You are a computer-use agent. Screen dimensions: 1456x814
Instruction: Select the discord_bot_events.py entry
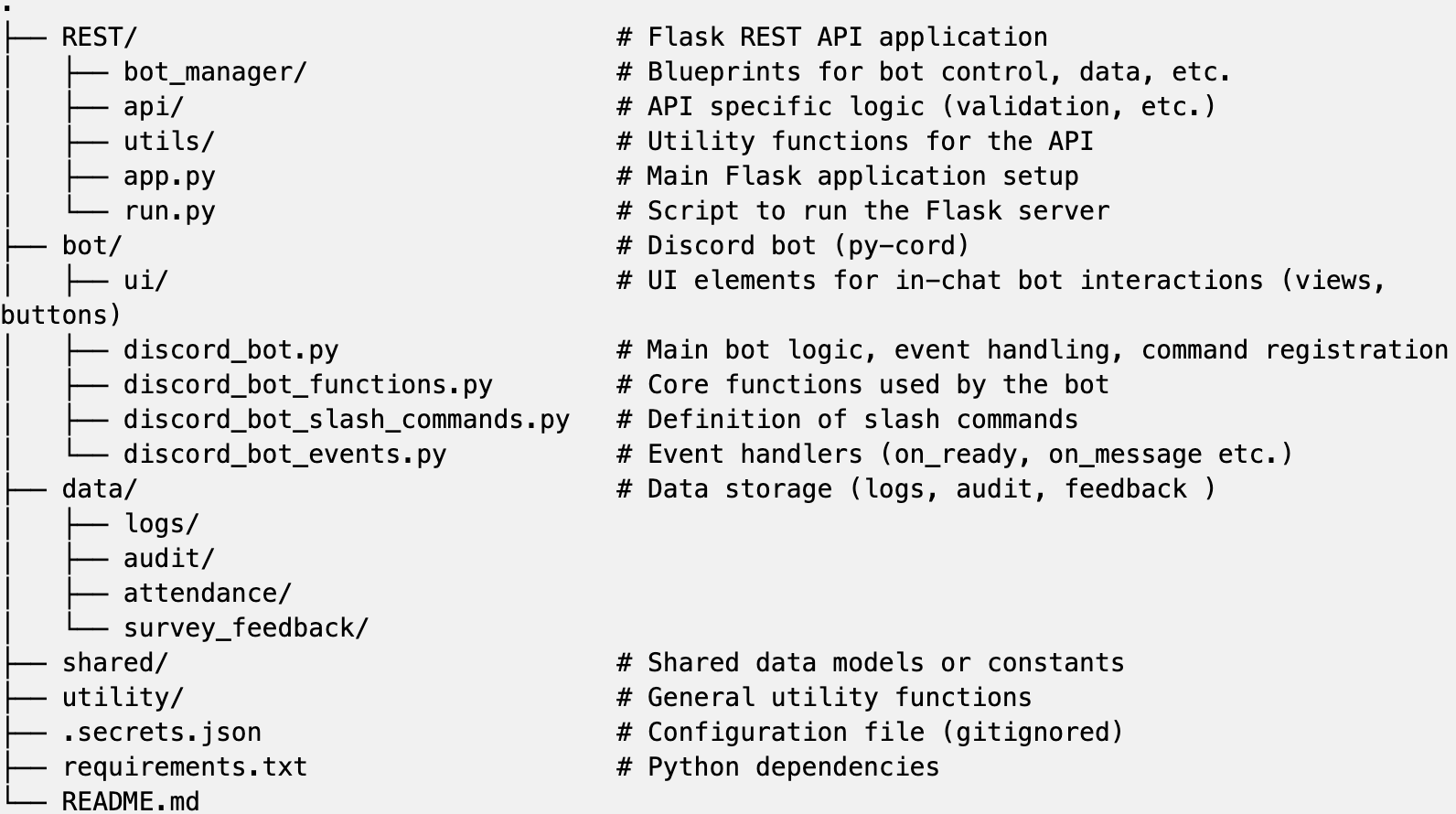[x=284, y=455]
